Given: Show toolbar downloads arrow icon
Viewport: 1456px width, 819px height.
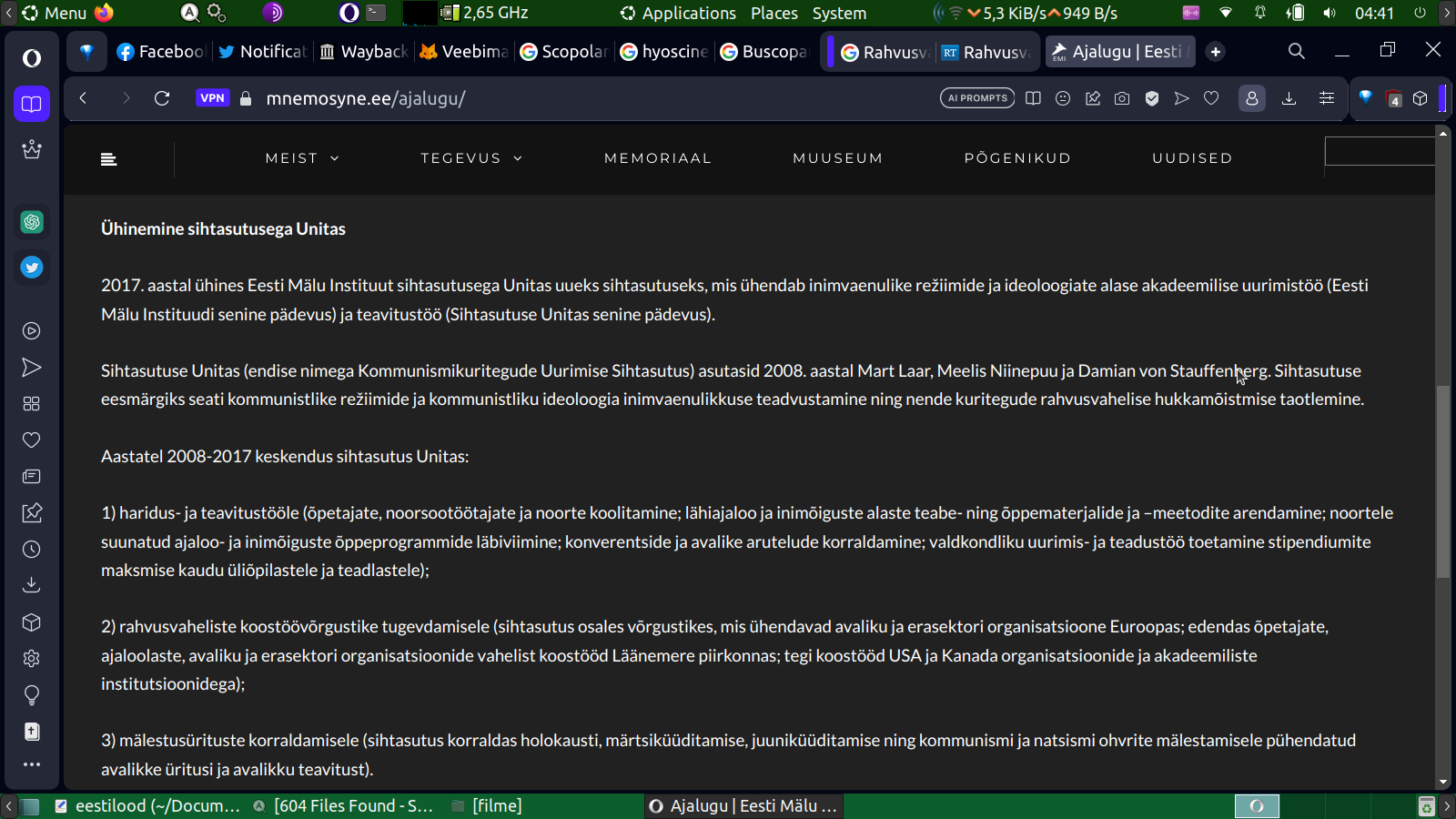Looking at the screenshot, I should click(x=1289, y=98).
